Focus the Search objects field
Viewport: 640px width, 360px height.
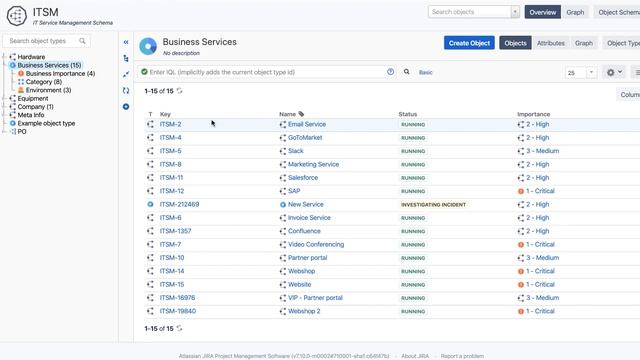pyautogui.click(x=469, y=12)
